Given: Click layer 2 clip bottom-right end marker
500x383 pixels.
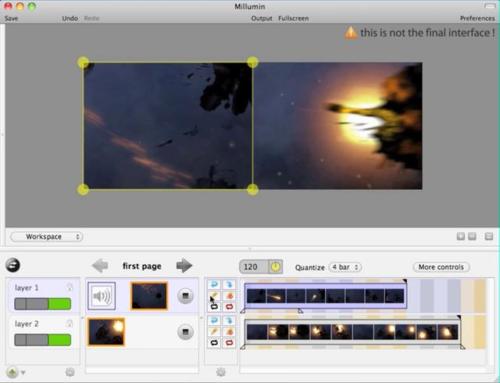Looking at the screenshot, I should (462, 347).
